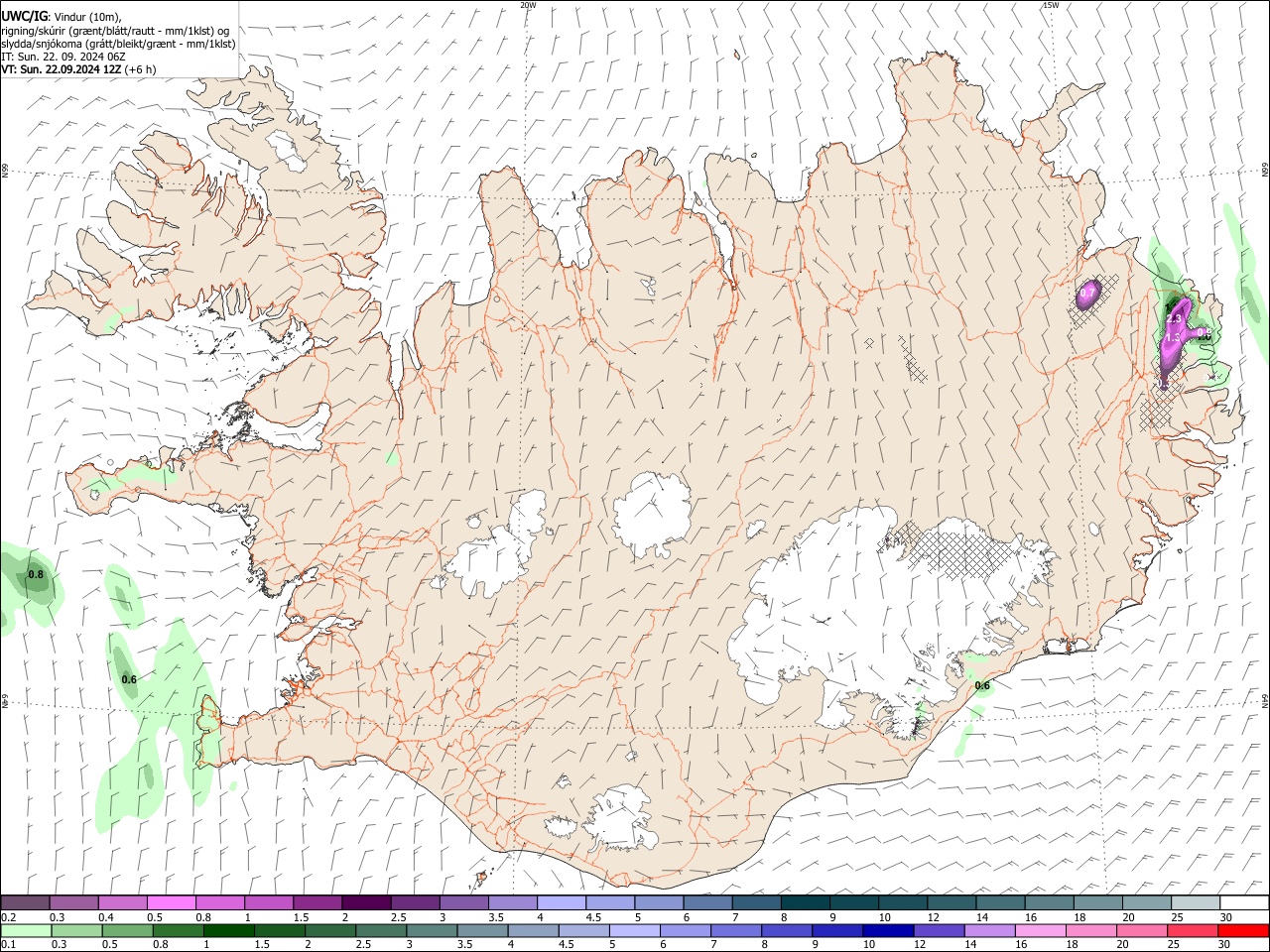Screen dimensions: 1270x952
Task: Click the 'VT: Sun. 22.09.2024 12Z (+6 h)' line
Action: (78, 69)
